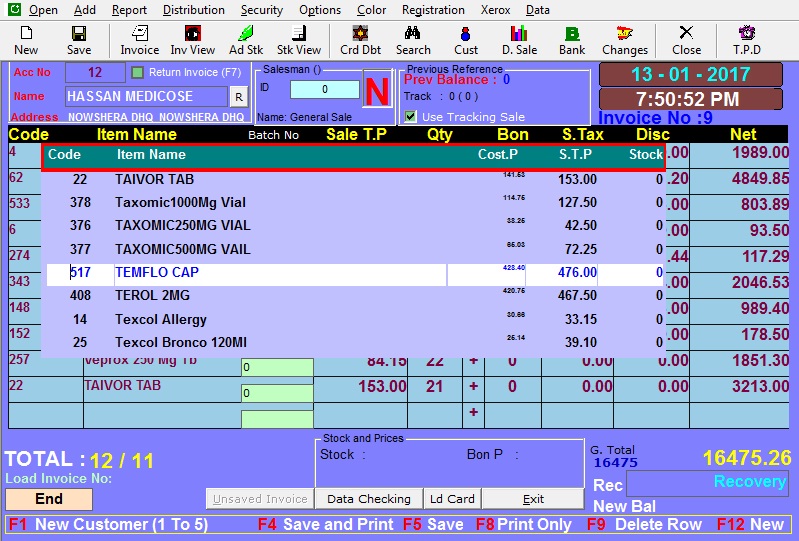This screenshot has height=541, width=799.
Task: Click the Unsaved Invoice button
Action: pyautogui.click(x=260, y=499)
